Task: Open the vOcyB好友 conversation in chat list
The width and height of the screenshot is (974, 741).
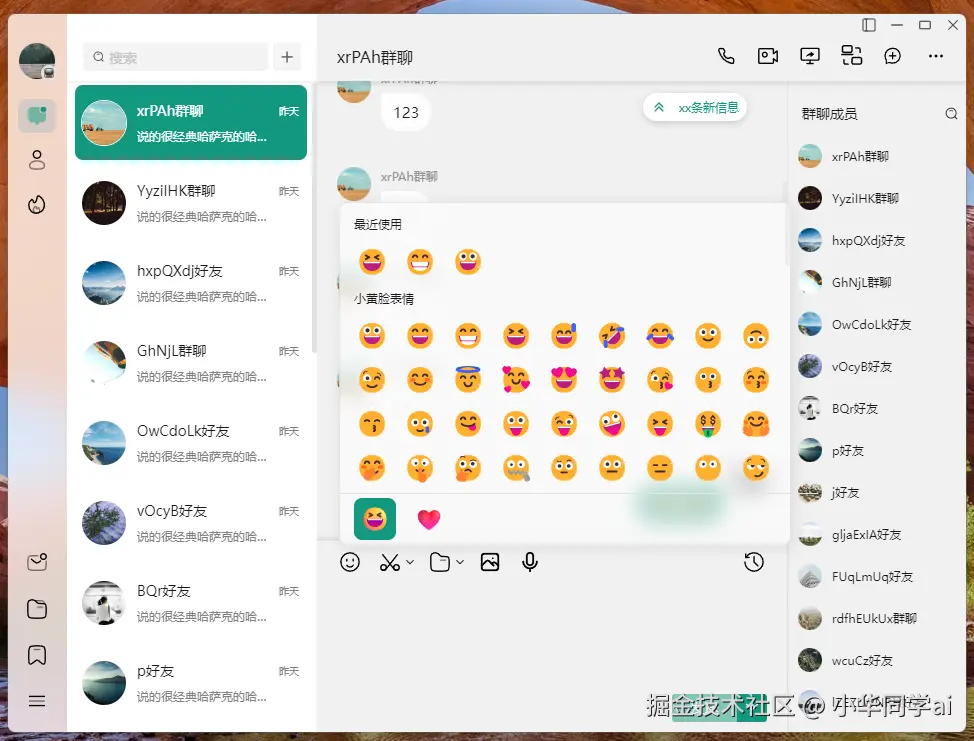Action: click(x=191, y=523)
